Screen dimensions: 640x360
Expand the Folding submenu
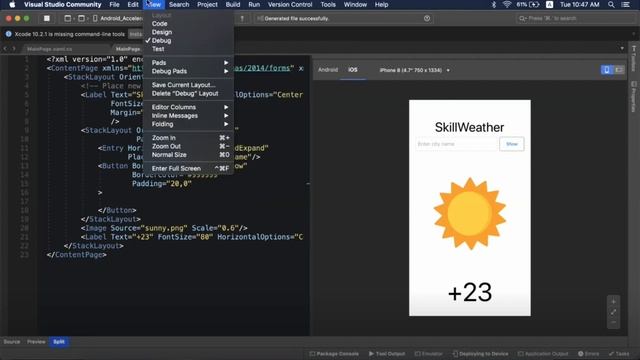(189, 124)
